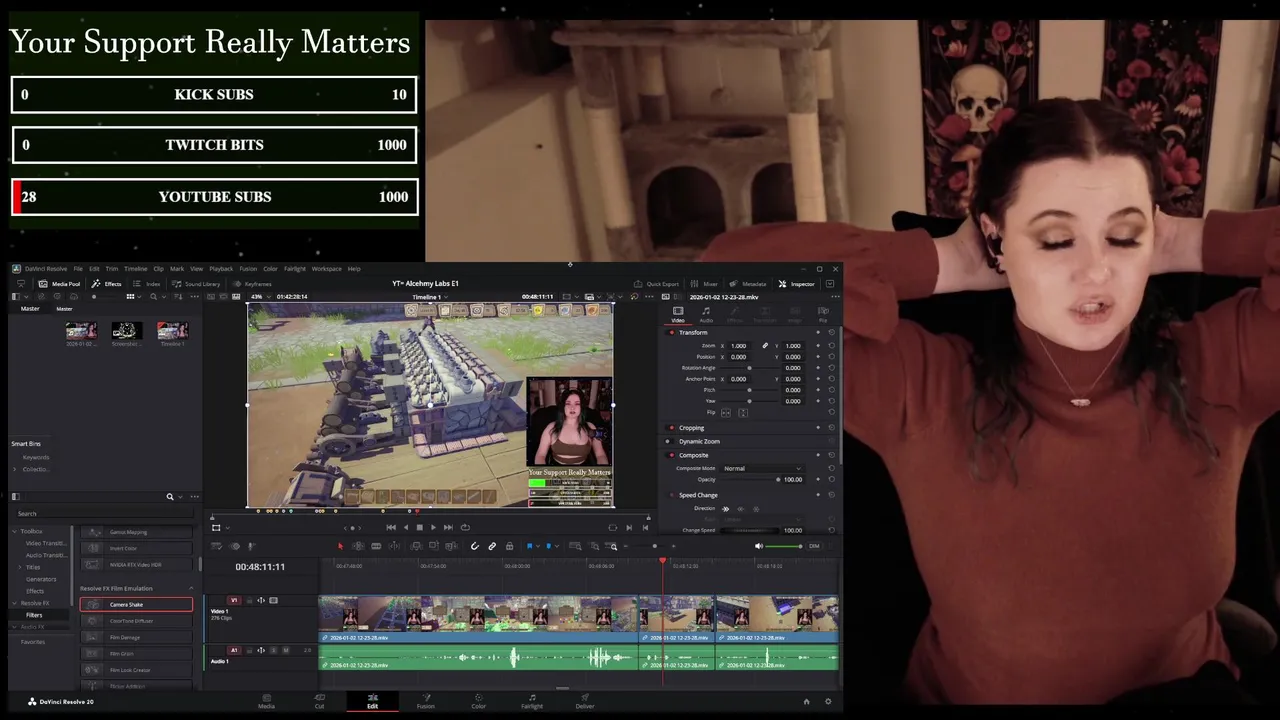
Task: Adjust the Rotation Angle slider
Action: point(750,367)
